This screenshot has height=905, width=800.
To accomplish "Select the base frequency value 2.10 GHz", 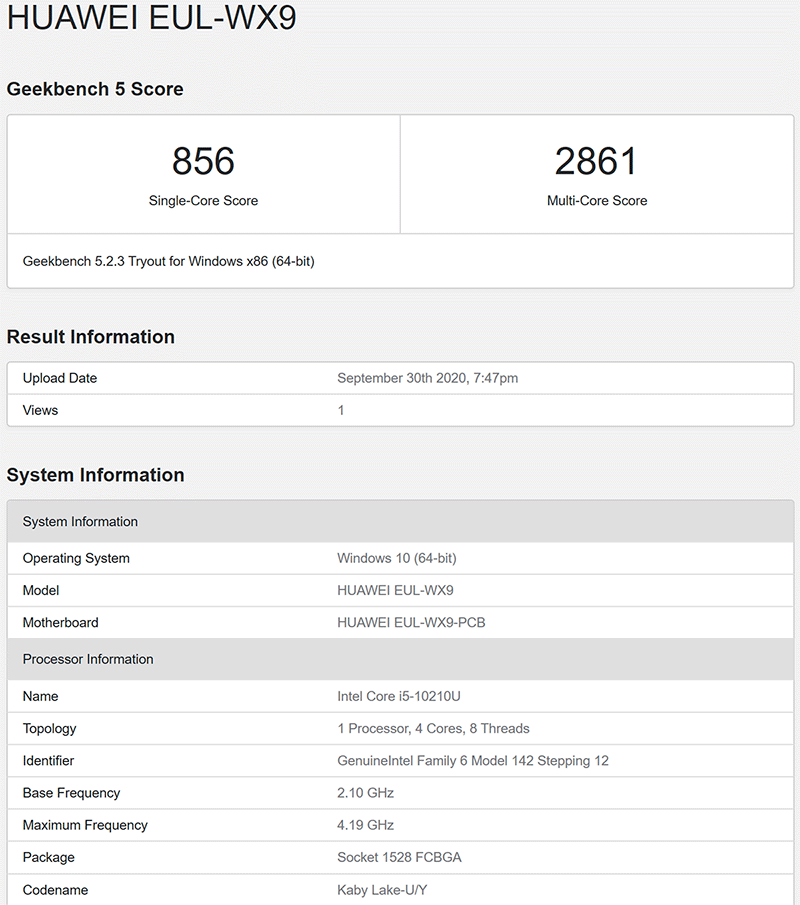I will click(365, 793).
